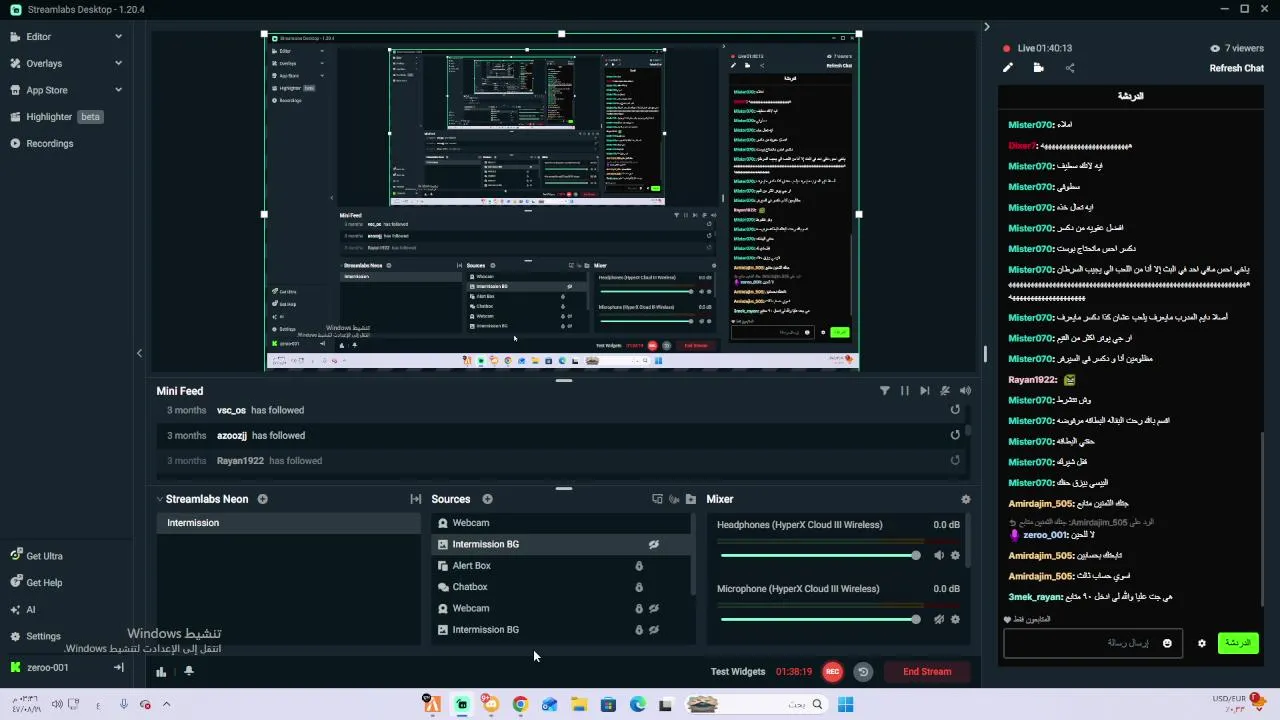Unmute Microphone HyperX audio source
Image resolution: width=1280 pixels, height=720 pixels.
[939, 619]
